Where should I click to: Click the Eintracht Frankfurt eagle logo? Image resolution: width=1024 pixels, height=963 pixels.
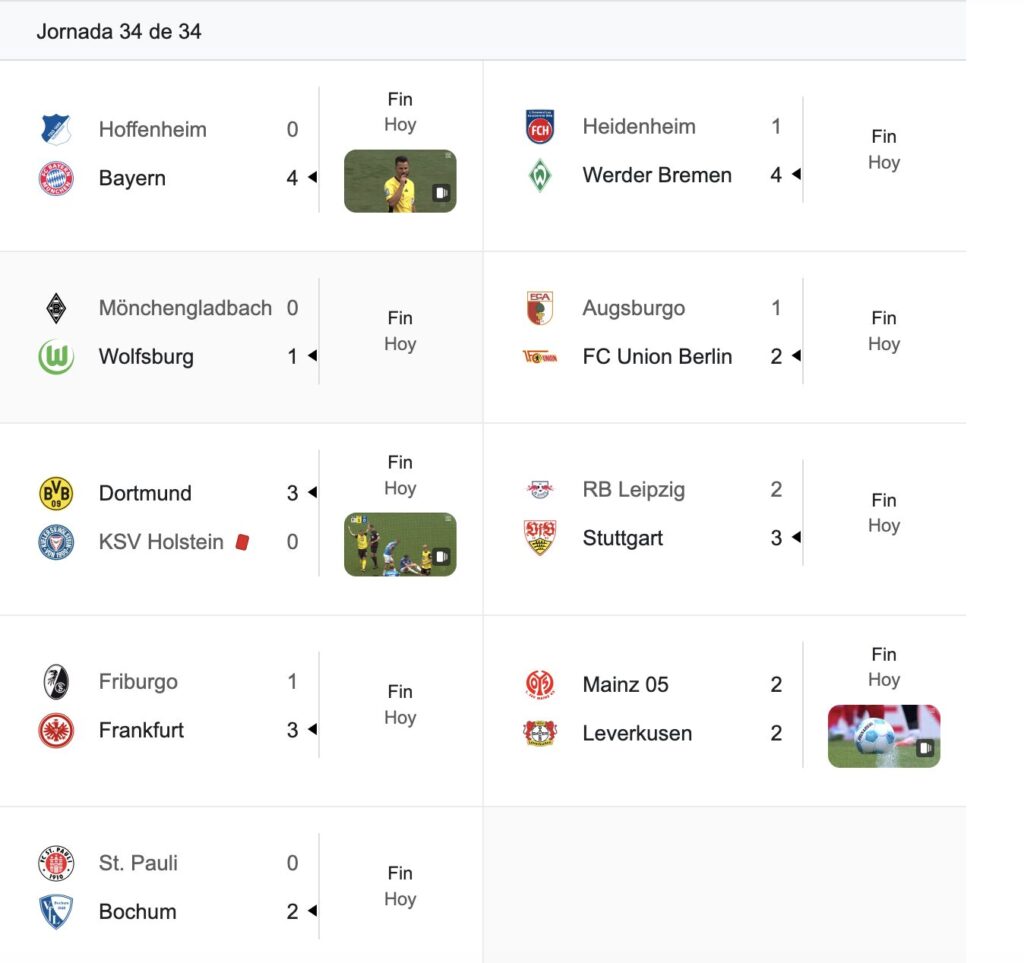pyautogui.click(x=56, y=730)
